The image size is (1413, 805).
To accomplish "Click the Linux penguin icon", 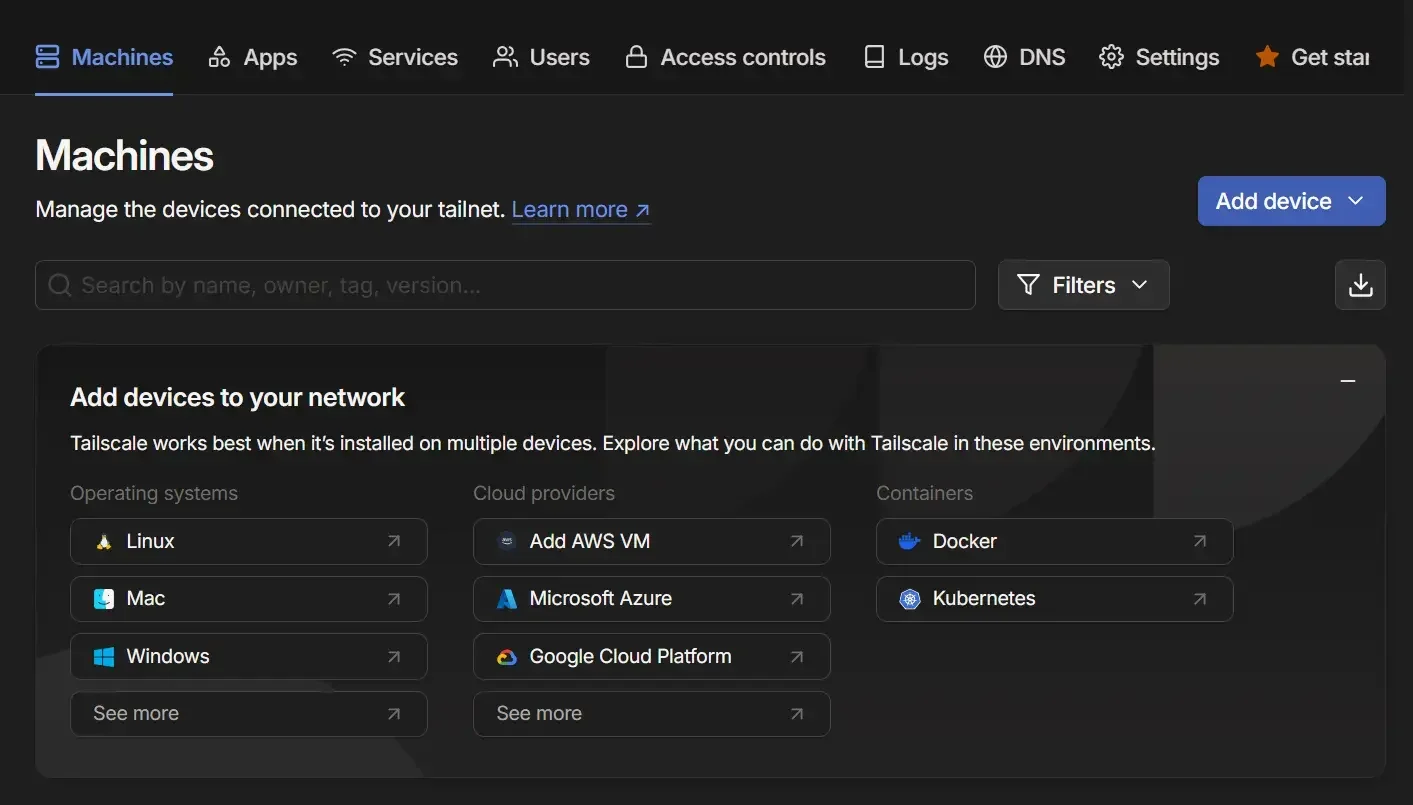I will tap(103, 541).
